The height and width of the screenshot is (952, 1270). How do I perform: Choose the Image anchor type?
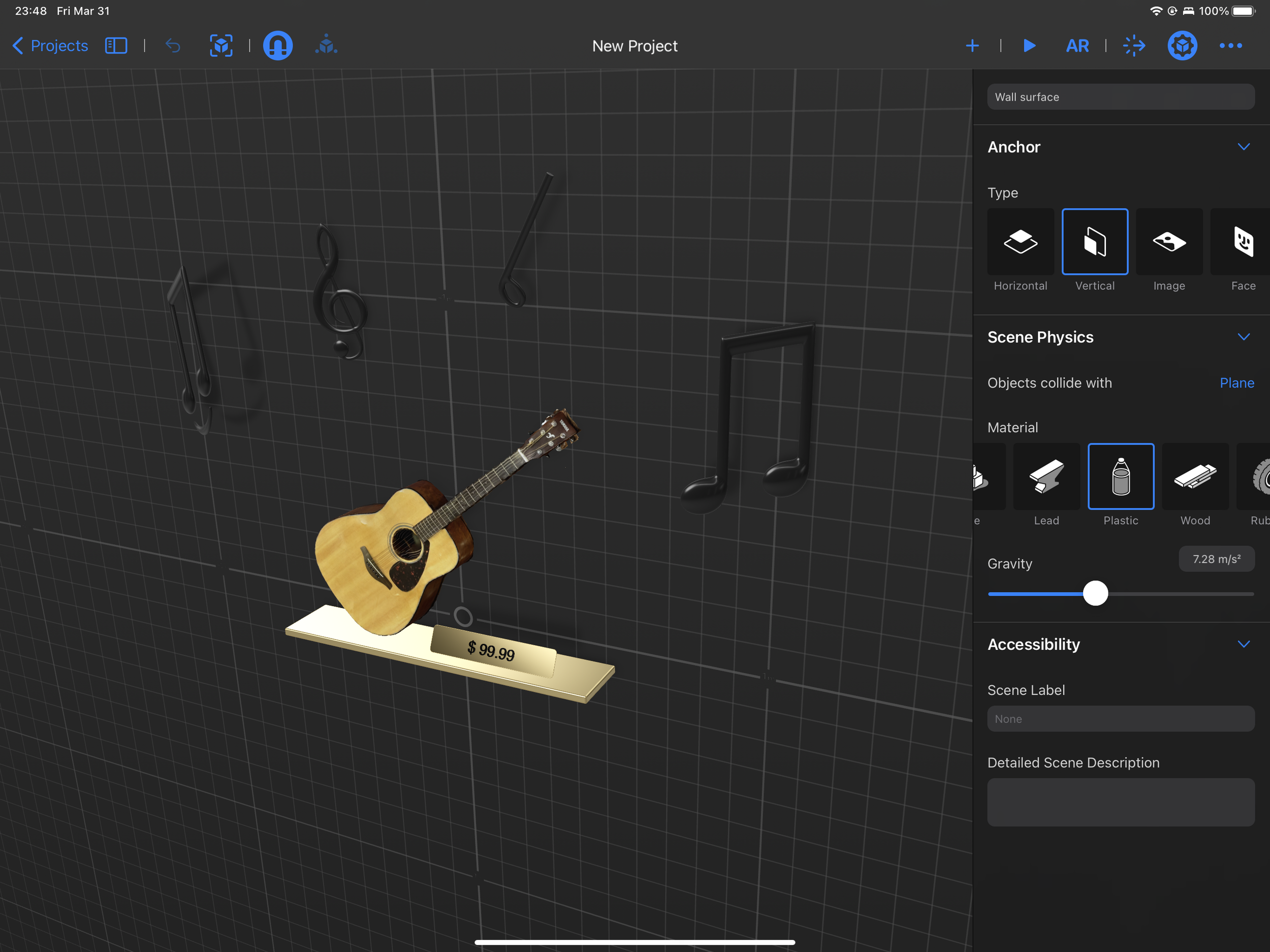(x=1169, y=242)
